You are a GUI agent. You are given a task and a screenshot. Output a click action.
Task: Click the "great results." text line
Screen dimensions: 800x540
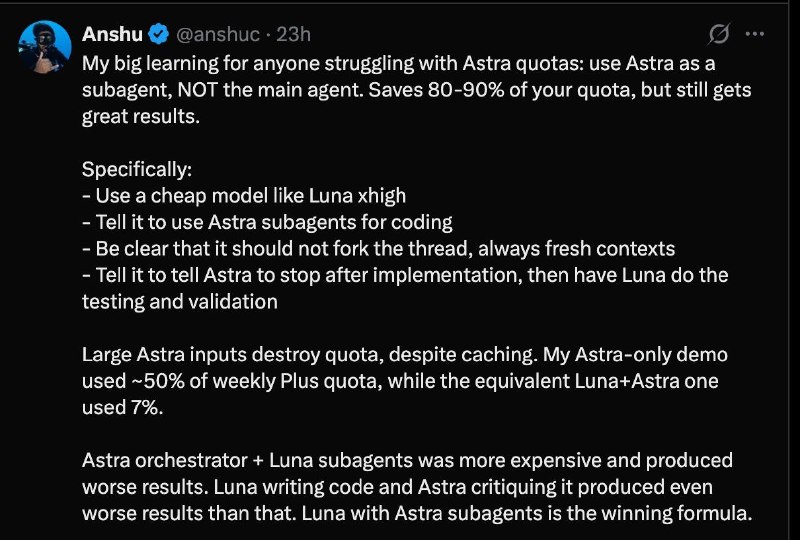pos(141,117)
